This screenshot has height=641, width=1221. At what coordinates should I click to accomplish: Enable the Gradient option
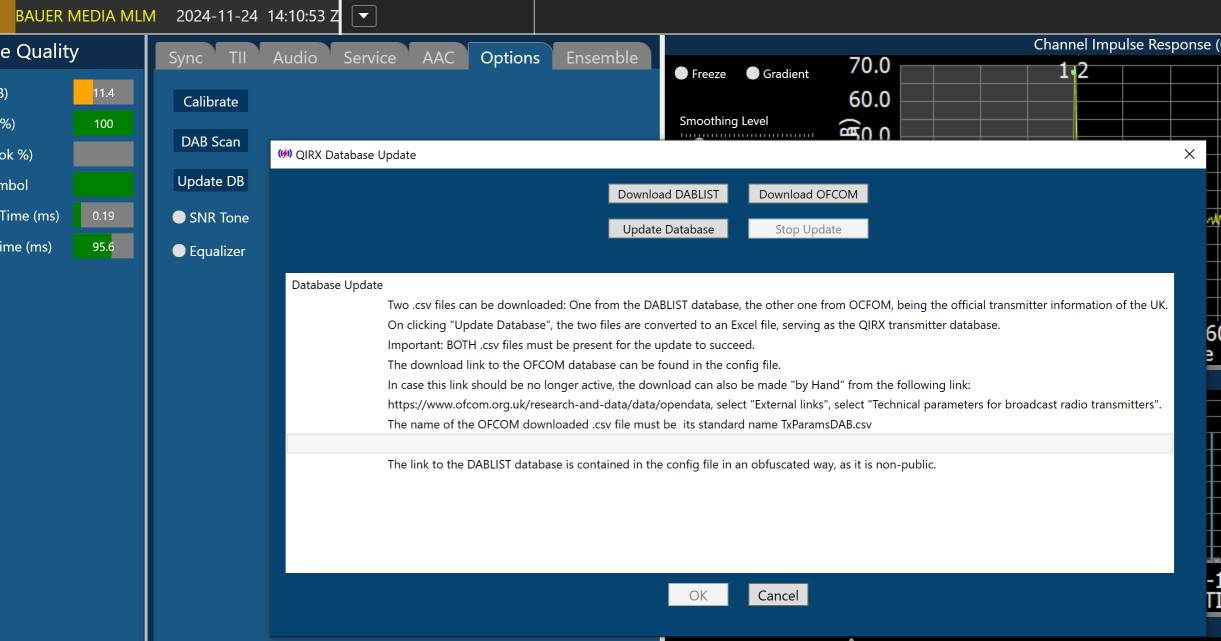752,74
